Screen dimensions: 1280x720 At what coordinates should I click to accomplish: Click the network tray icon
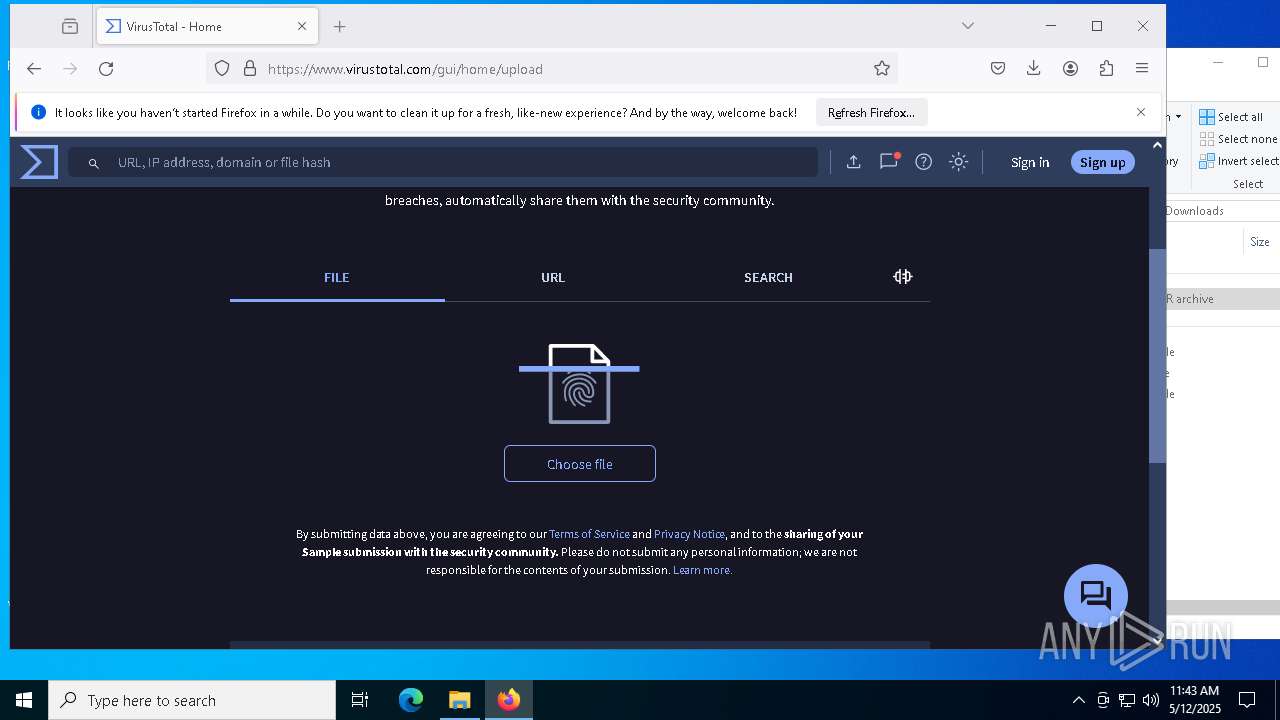(x=1127, y=700)
